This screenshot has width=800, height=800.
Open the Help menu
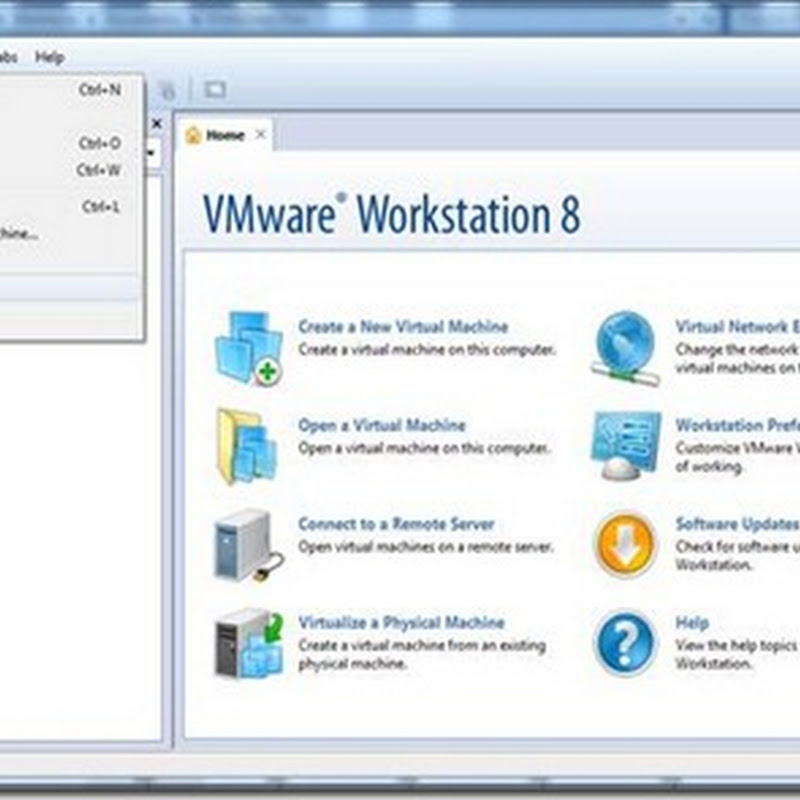click(49, 57)
